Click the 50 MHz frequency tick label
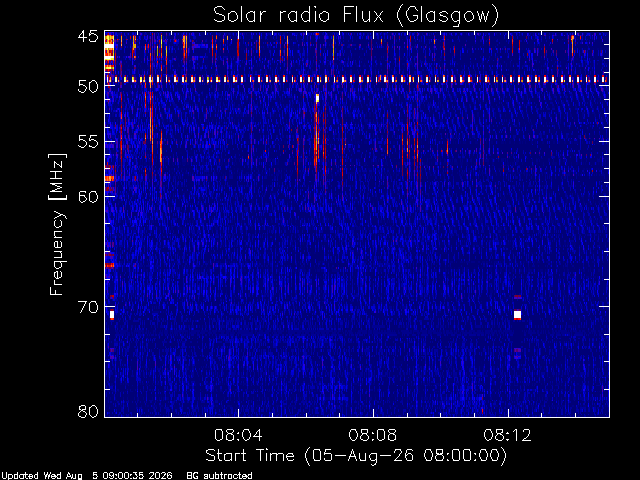 [88, 87]
